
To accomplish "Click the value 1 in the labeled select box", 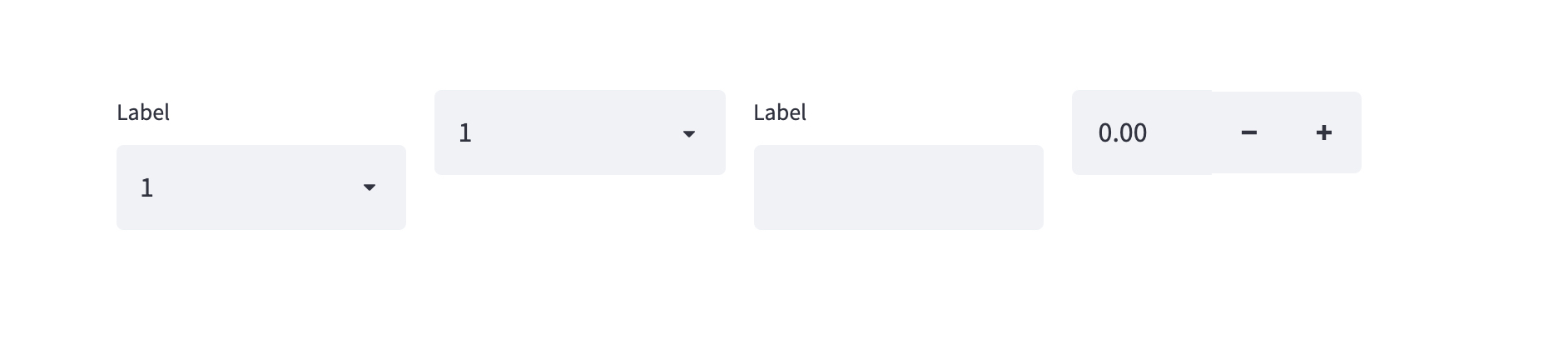I will [x=147, y=188].
